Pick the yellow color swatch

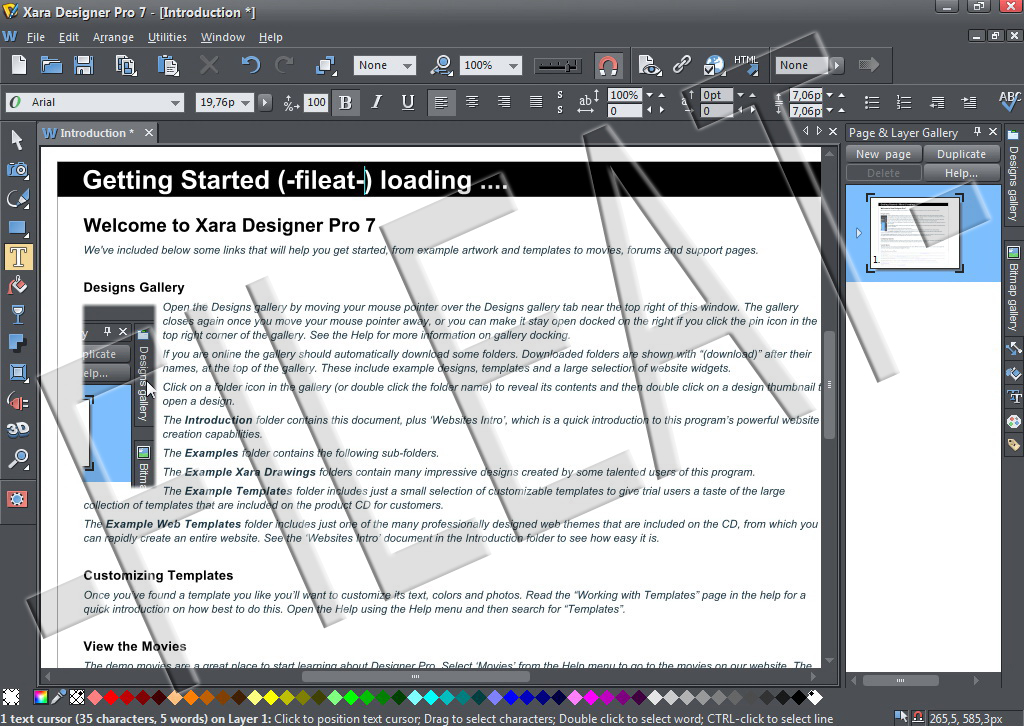click(270, 697)
